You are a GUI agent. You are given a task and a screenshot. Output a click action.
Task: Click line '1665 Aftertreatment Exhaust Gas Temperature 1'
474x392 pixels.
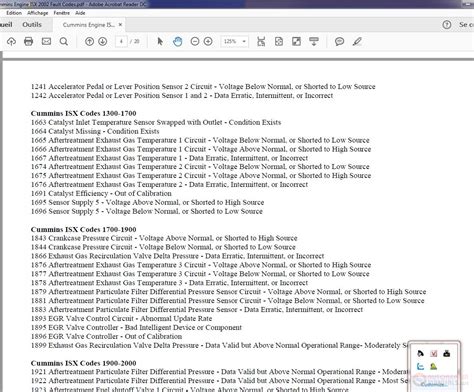(200, 140)
